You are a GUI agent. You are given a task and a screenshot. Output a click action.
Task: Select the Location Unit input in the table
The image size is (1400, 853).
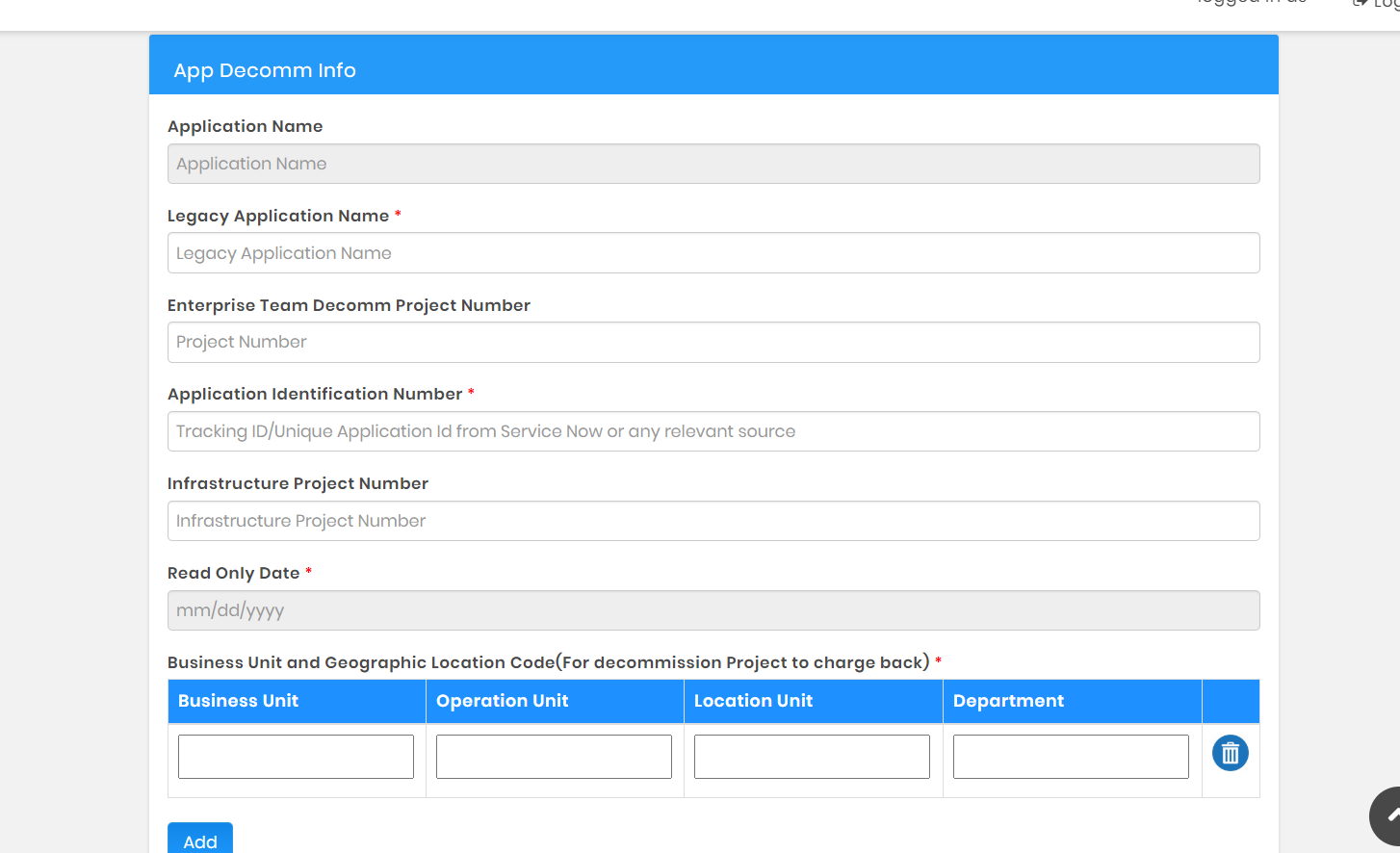click(811, 756)
